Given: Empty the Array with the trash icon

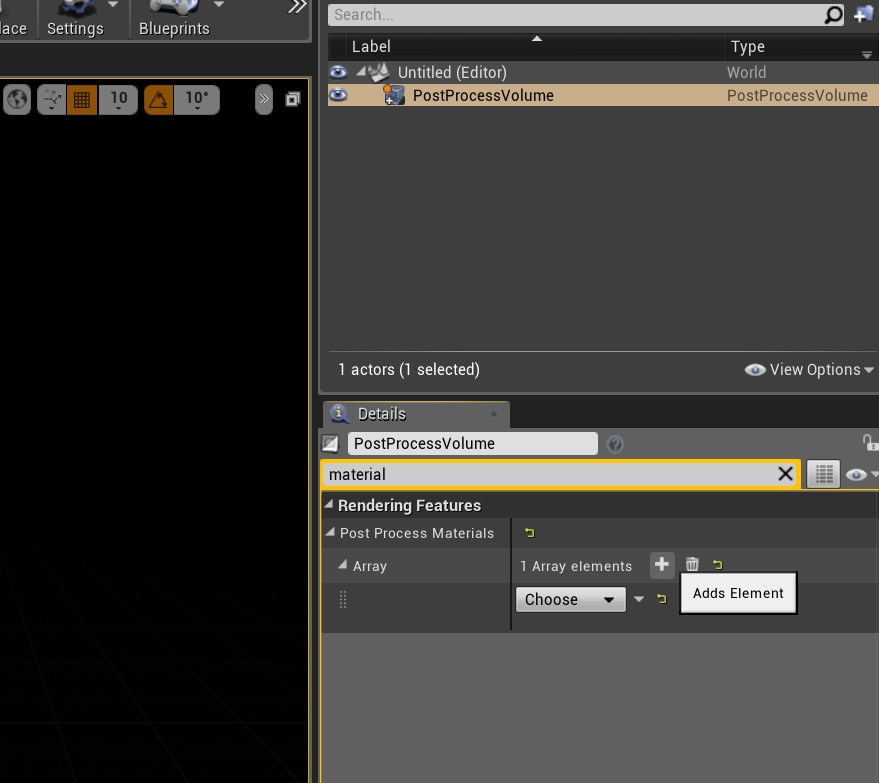Looking at the screenshot, I should pos(692,564).
